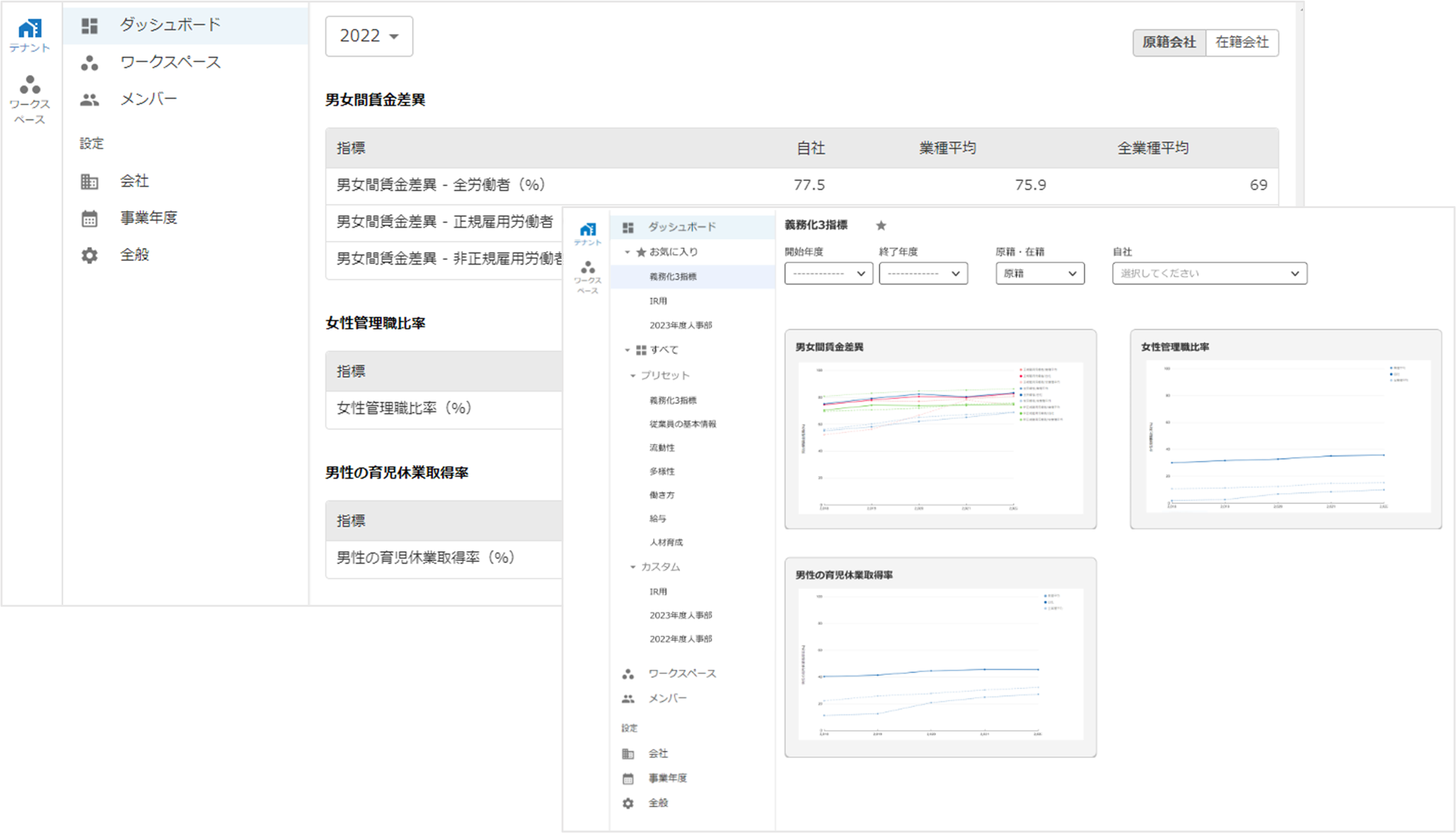Collapse the カスタム tree section
This screenshot has height=833, width=1456.
click(x=633, y=567)
